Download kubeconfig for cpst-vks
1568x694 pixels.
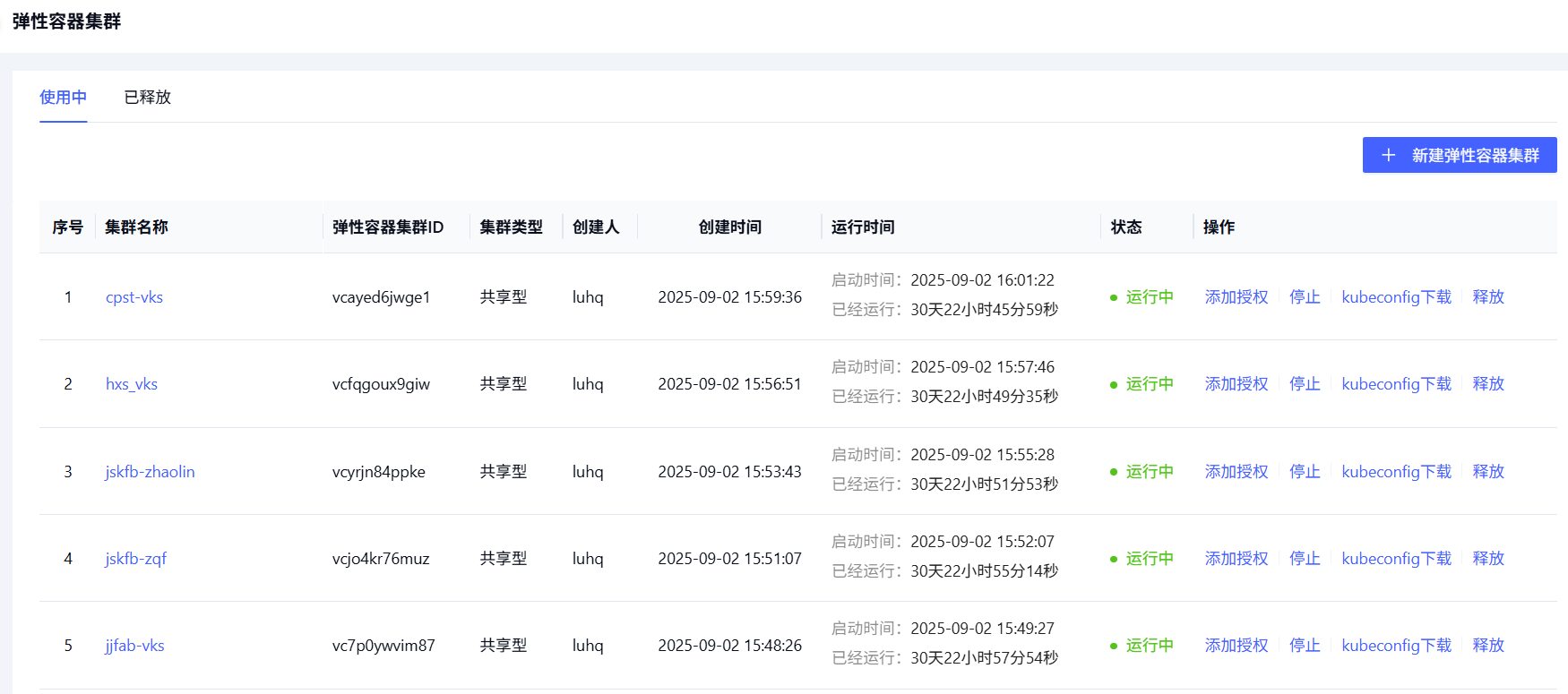(1396, 297)
